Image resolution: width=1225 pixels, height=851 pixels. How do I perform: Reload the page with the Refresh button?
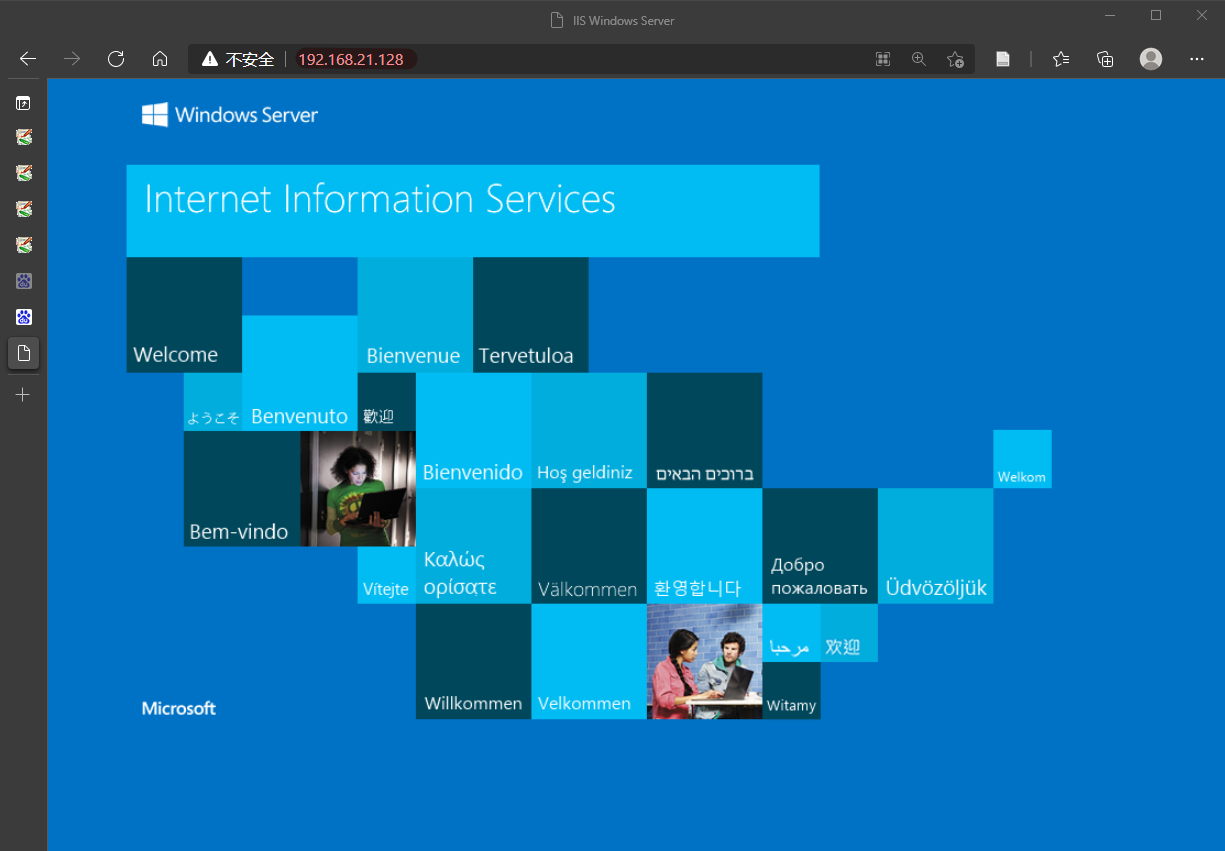116,59
